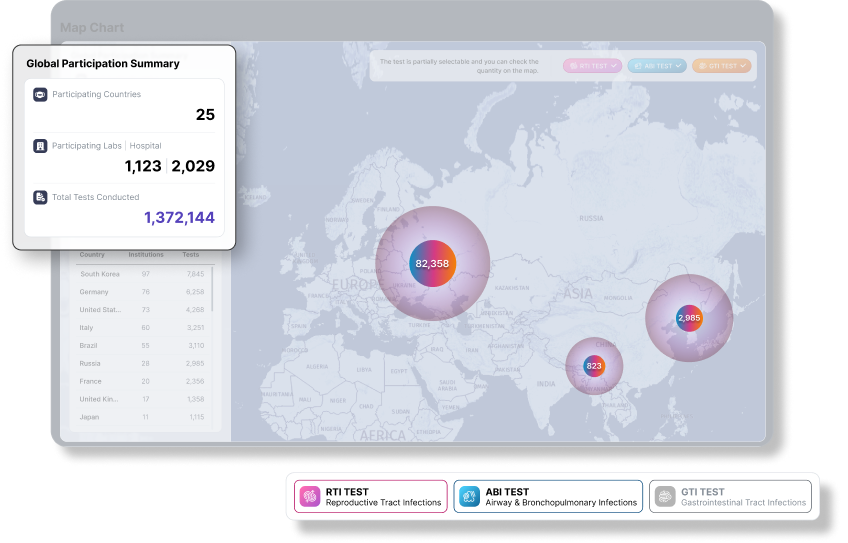Select the Brazil row

142,346
